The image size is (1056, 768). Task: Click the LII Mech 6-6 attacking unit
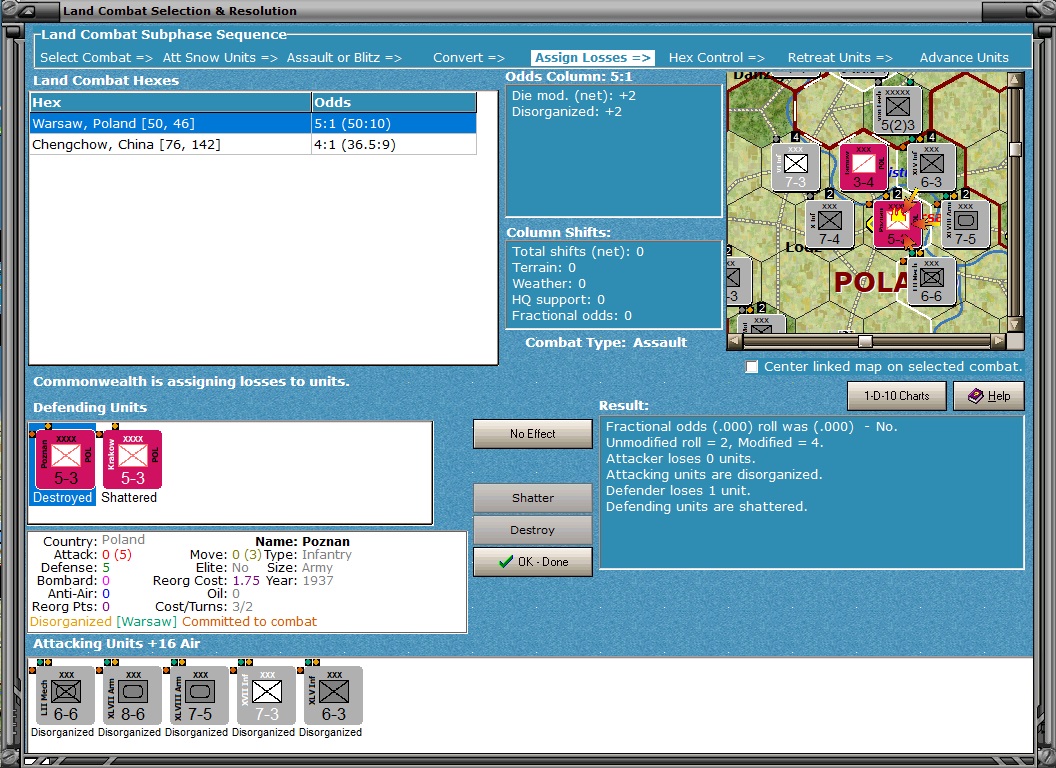click(65, 695)
